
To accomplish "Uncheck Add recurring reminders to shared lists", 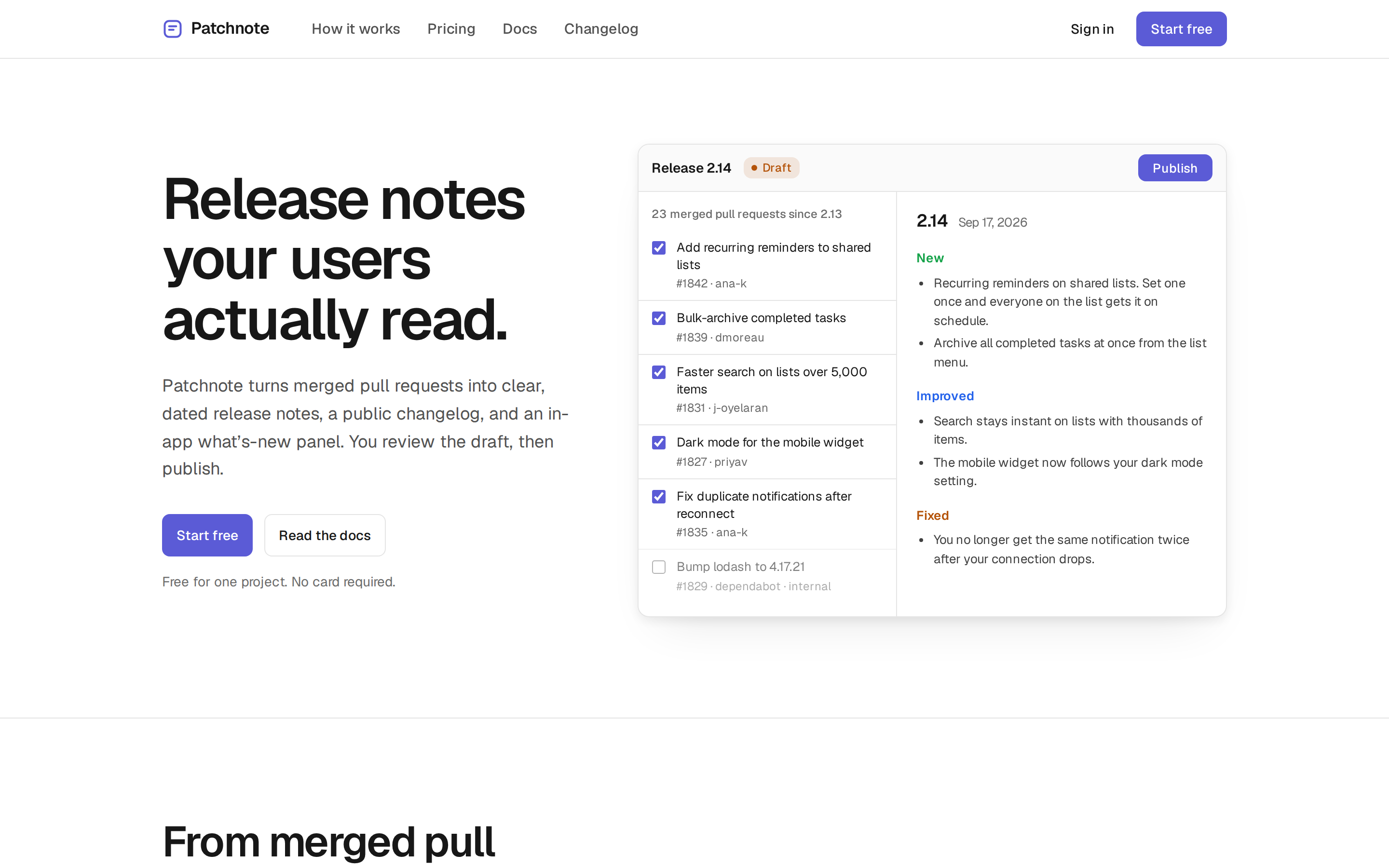I will tap(659, 247).
